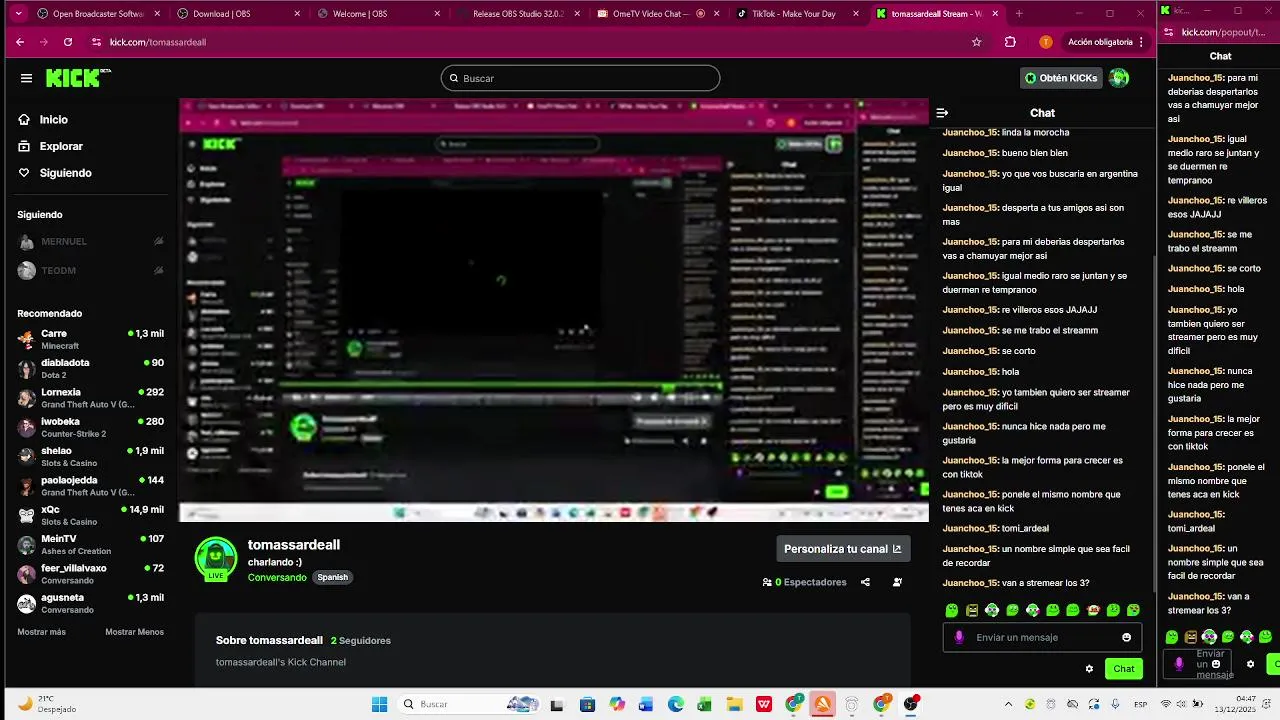Click Personaliza tu canal button

843,549
